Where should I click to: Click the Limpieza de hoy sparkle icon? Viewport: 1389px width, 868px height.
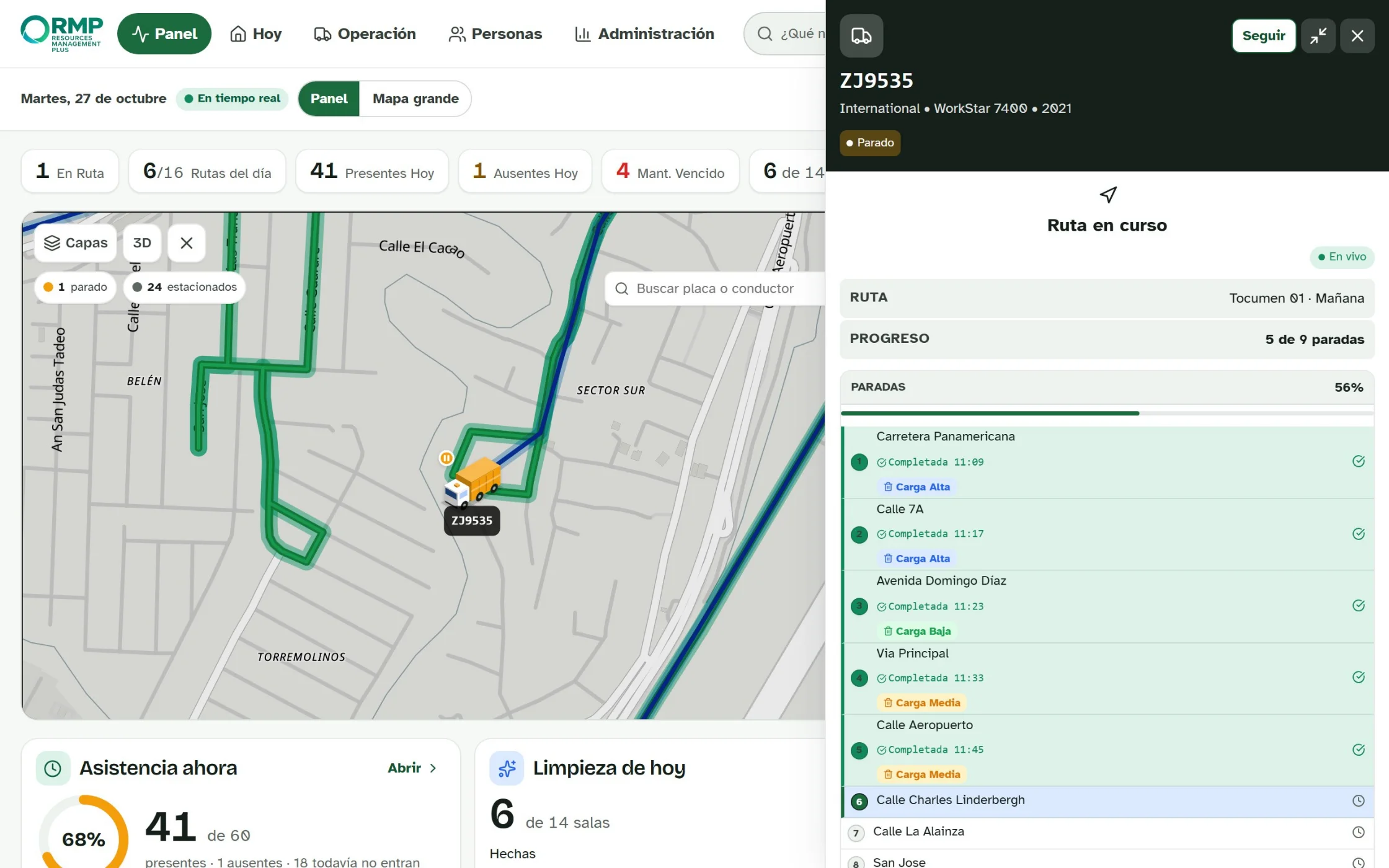click(x=507, y=768)
